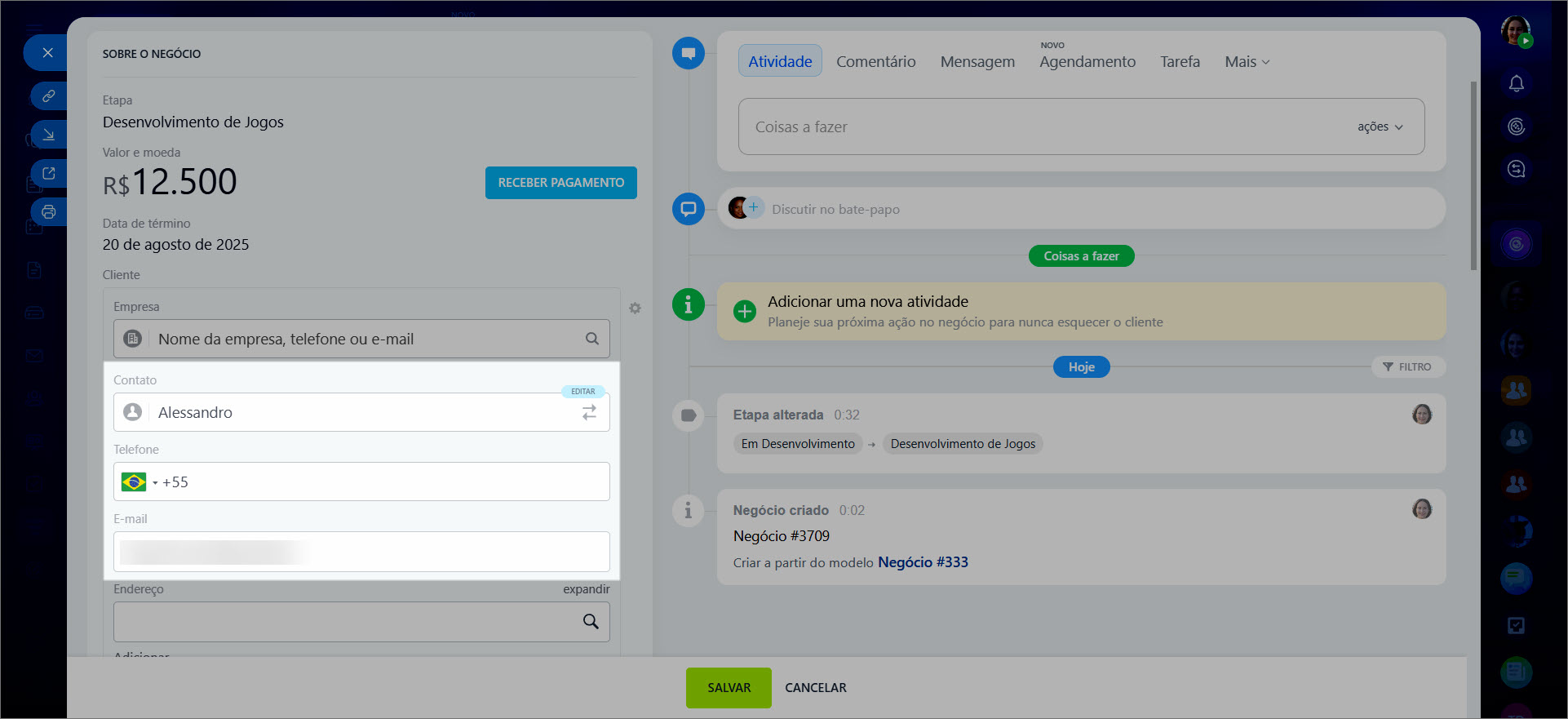Click the print icon in left panel
The width and height of the screenshot is (1568, 719).
pos(49,212)
